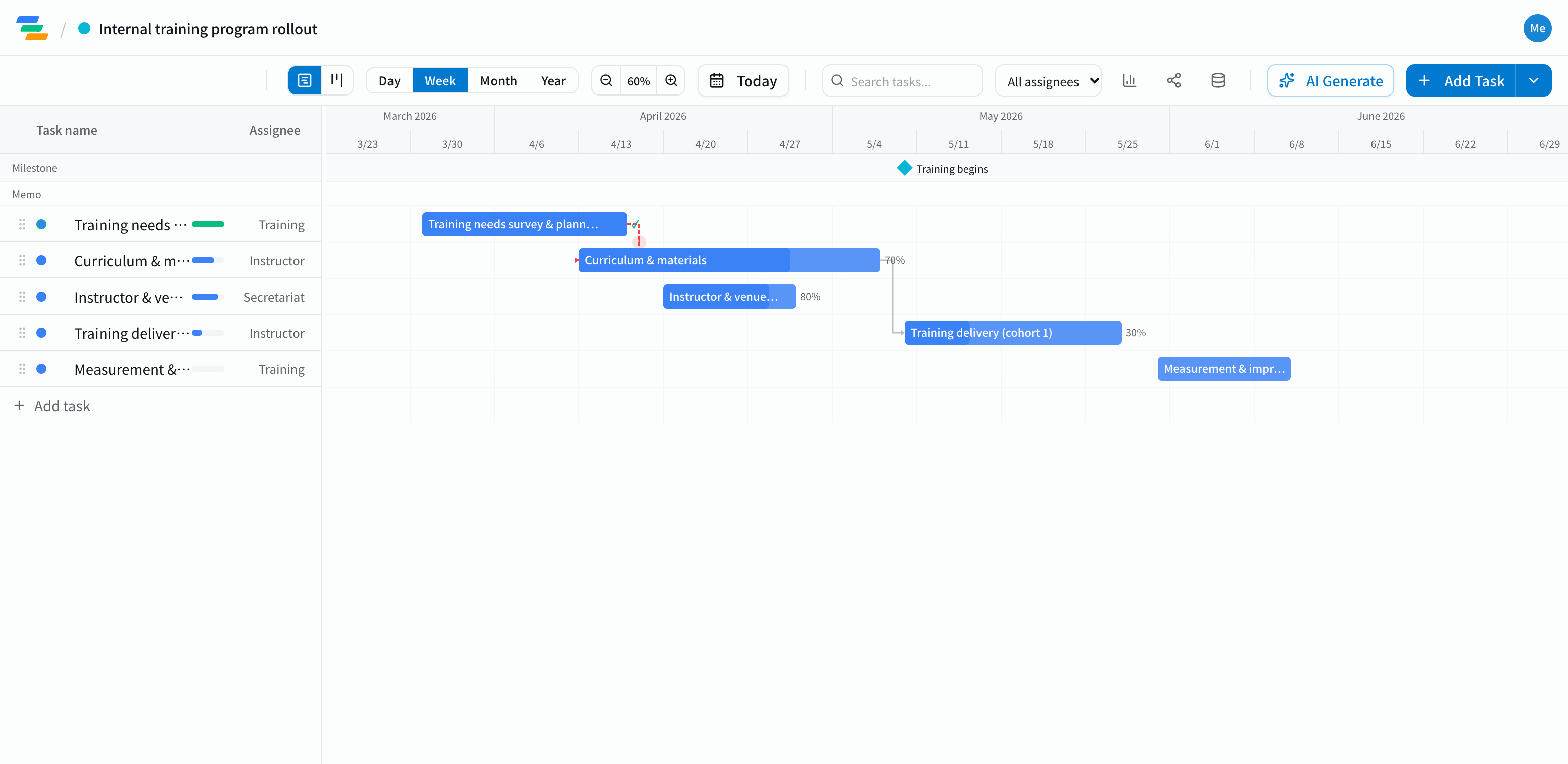Click the project color dot beside title
This screenshot has width=1568, height=764.
[84, 28]
